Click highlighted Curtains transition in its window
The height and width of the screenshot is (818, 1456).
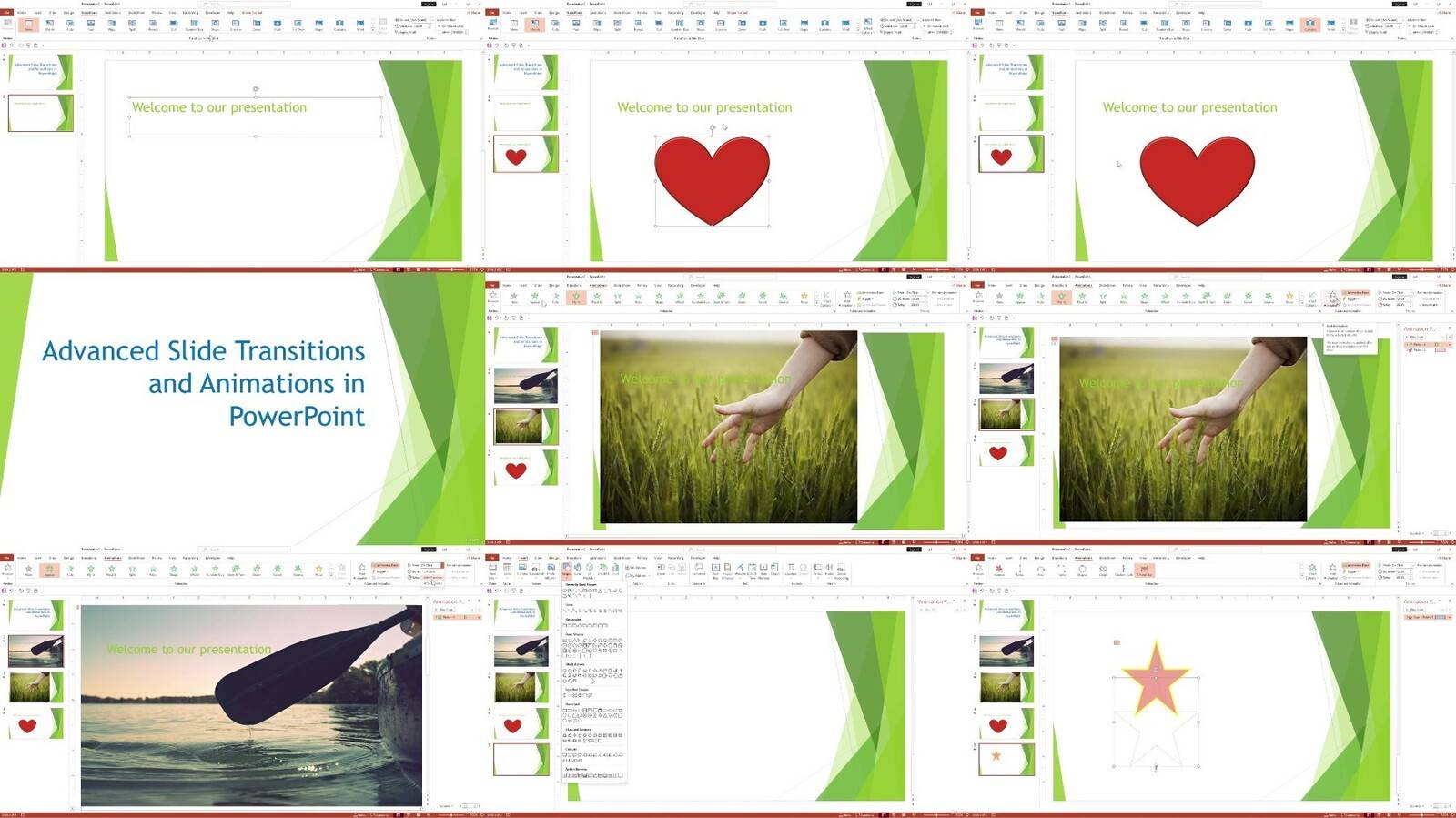(x=1310, y=25)
